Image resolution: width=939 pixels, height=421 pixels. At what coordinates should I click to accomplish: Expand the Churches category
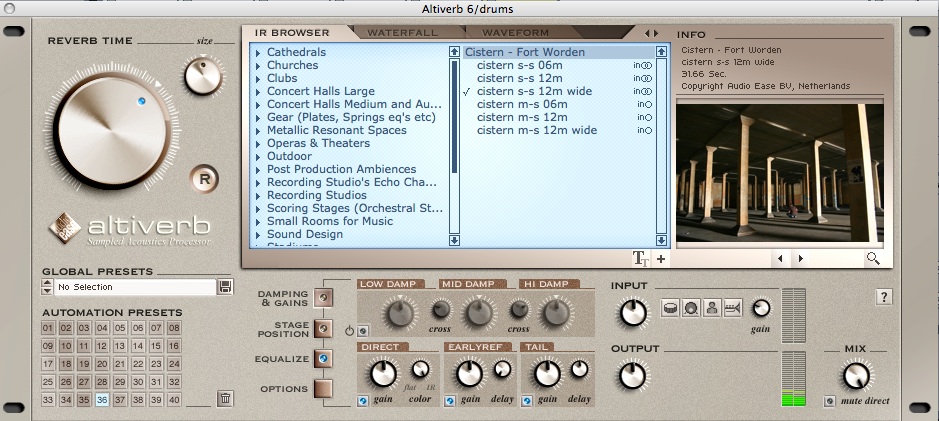click(x=258, y=66)
